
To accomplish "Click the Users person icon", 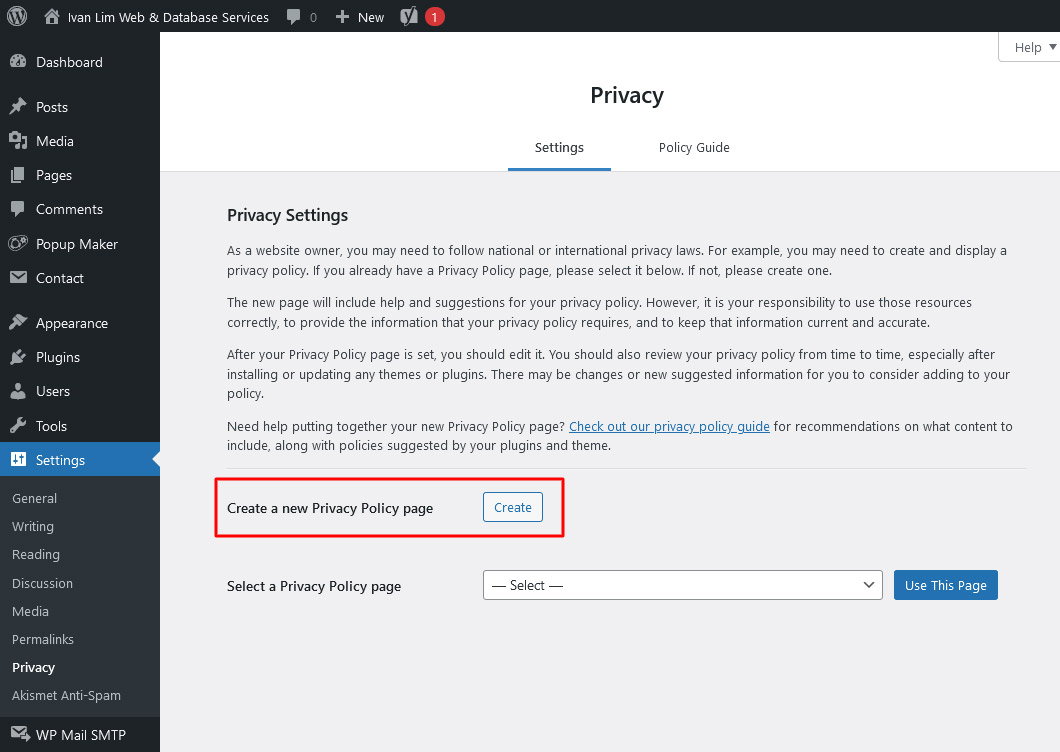I will tap(18, 391).
